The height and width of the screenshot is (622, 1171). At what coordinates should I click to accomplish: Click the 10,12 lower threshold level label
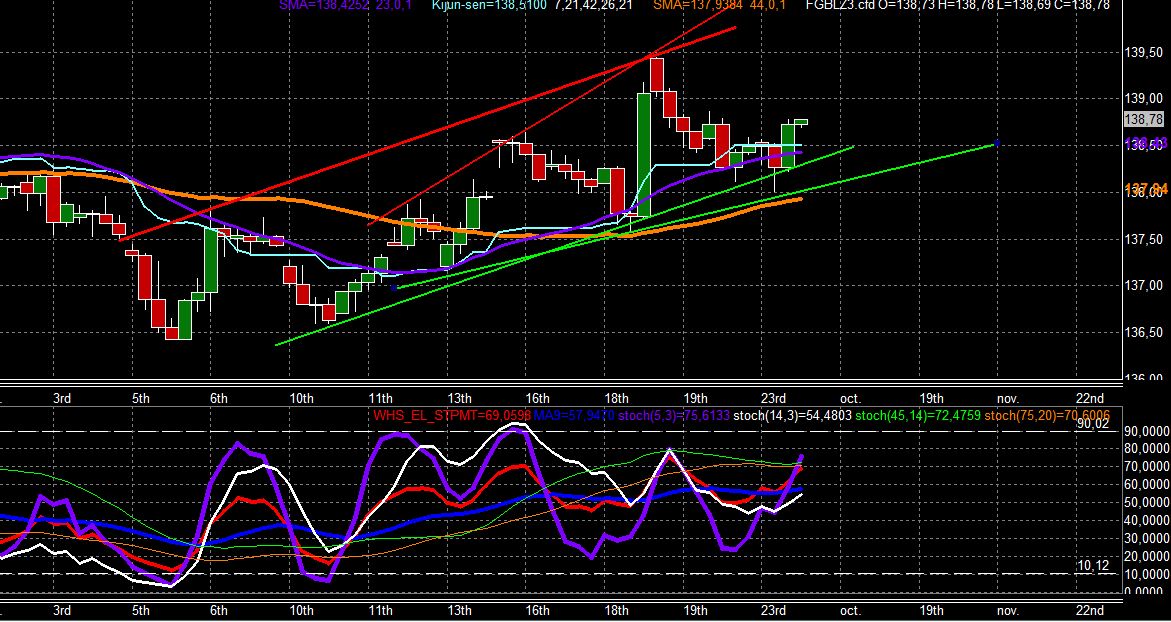click(x=1093, y=565)
